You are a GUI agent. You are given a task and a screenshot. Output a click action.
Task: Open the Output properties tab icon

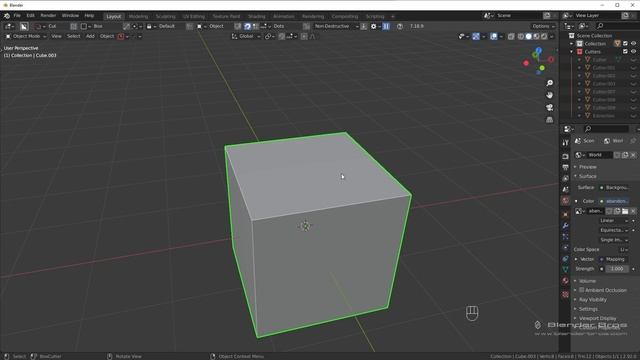pos(565,167)
